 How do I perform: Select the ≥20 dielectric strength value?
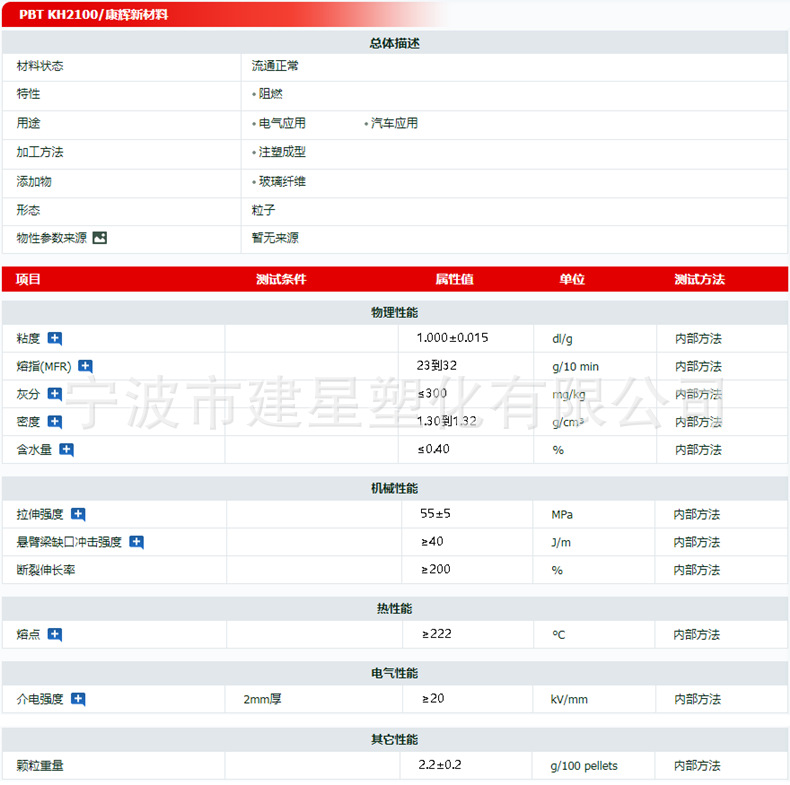click(x=433, y=698)
